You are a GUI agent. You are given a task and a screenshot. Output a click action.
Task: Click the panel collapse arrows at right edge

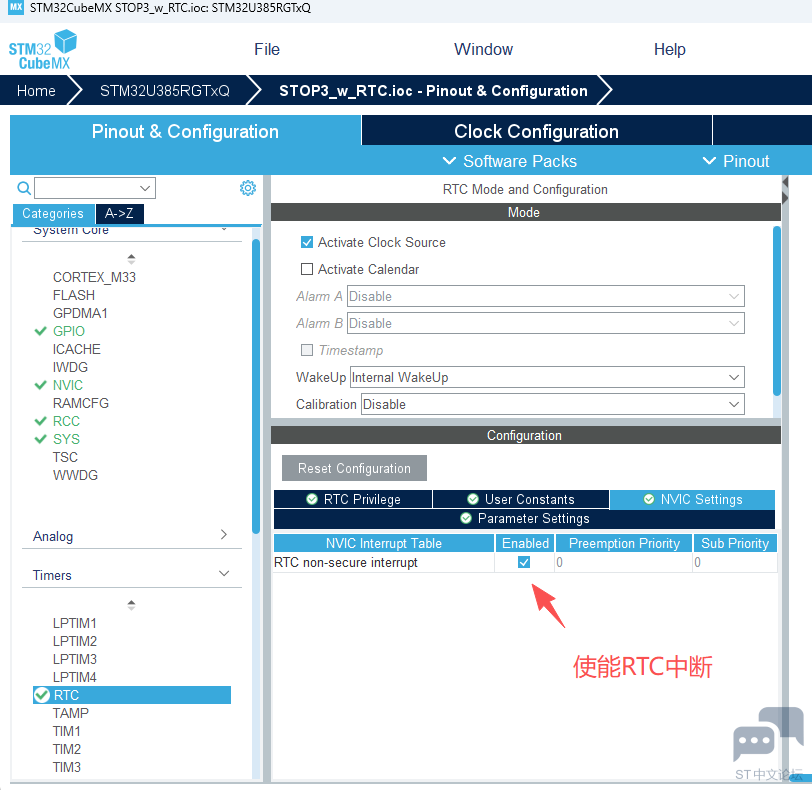[785, 191]
